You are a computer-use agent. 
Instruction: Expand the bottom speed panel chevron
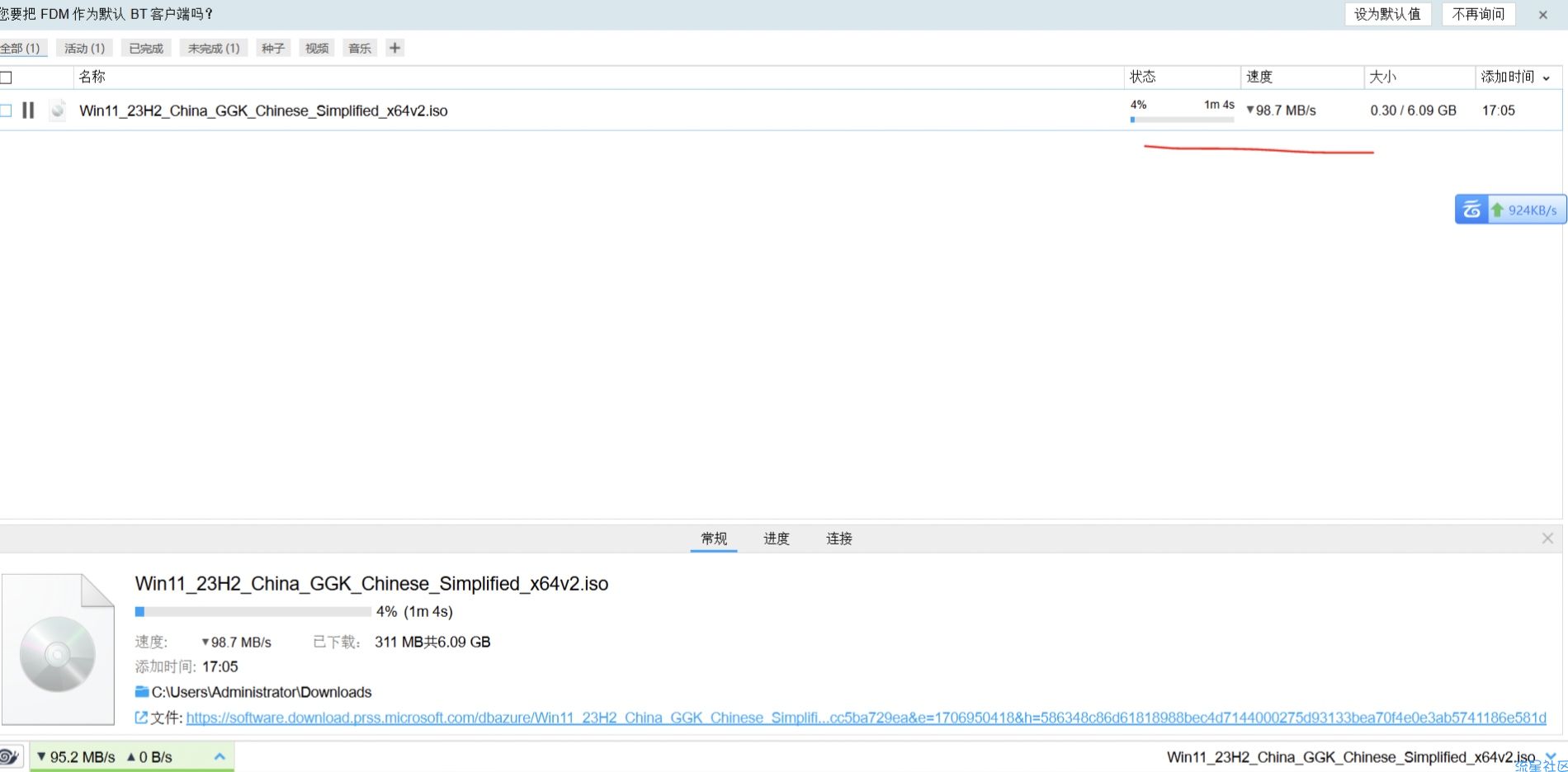(x=220, y=756)
